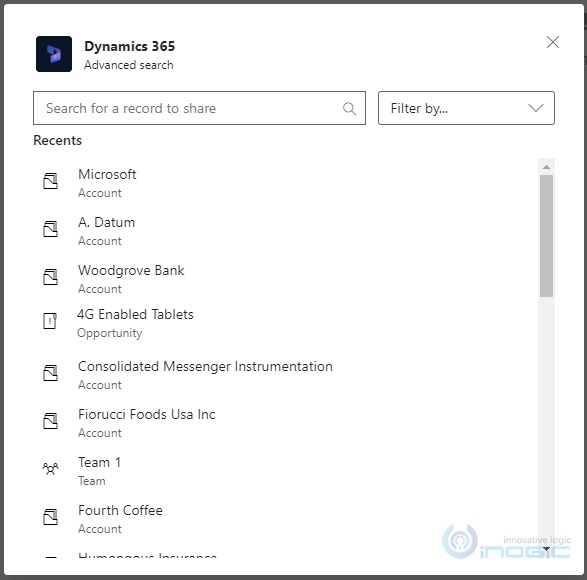
Task: Click the scrollbar up arrow
Action: tap(546, 167)
